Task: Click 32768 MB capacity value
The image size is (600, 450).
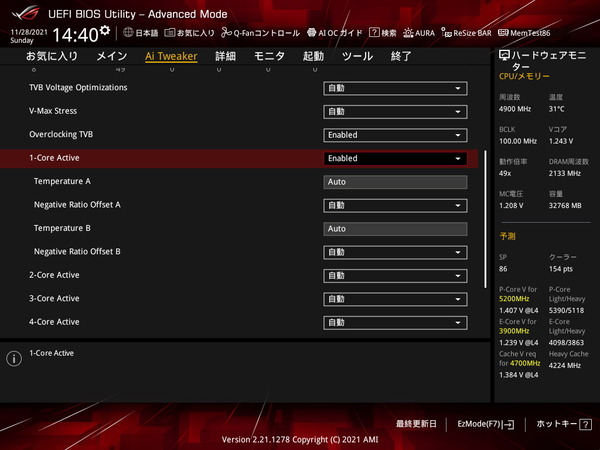Action: point(565,206)
